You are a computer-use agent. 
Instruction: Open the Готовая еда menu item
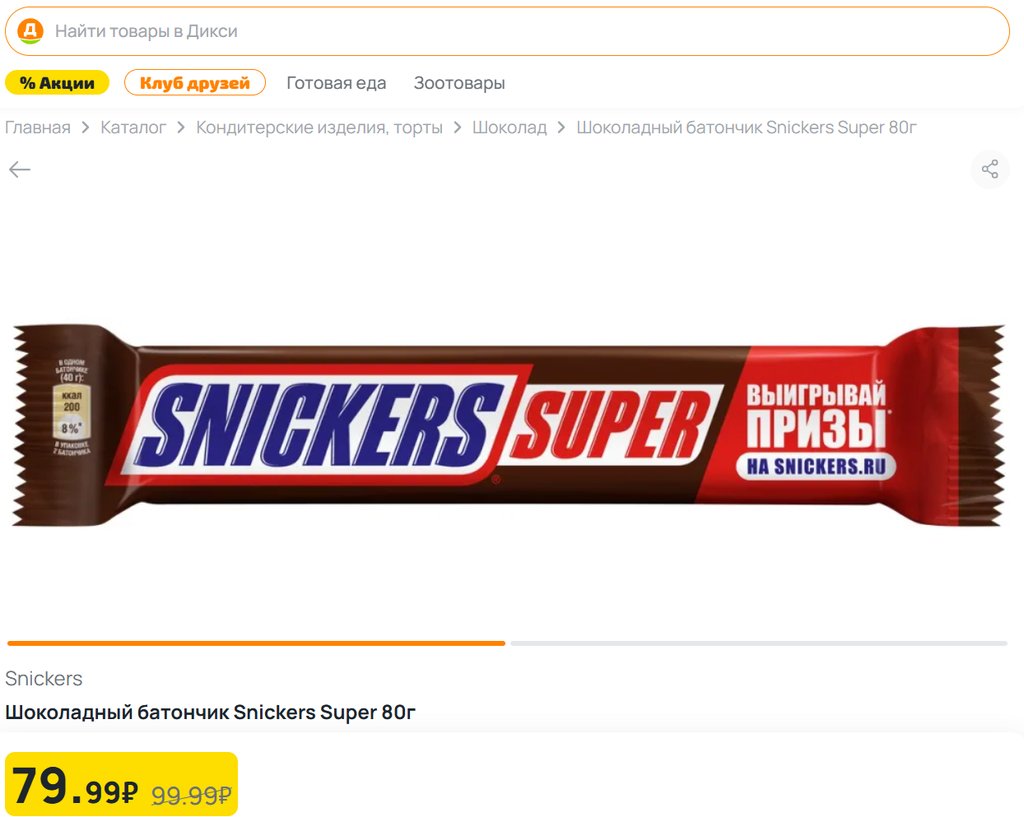click(x=336, y=83)
